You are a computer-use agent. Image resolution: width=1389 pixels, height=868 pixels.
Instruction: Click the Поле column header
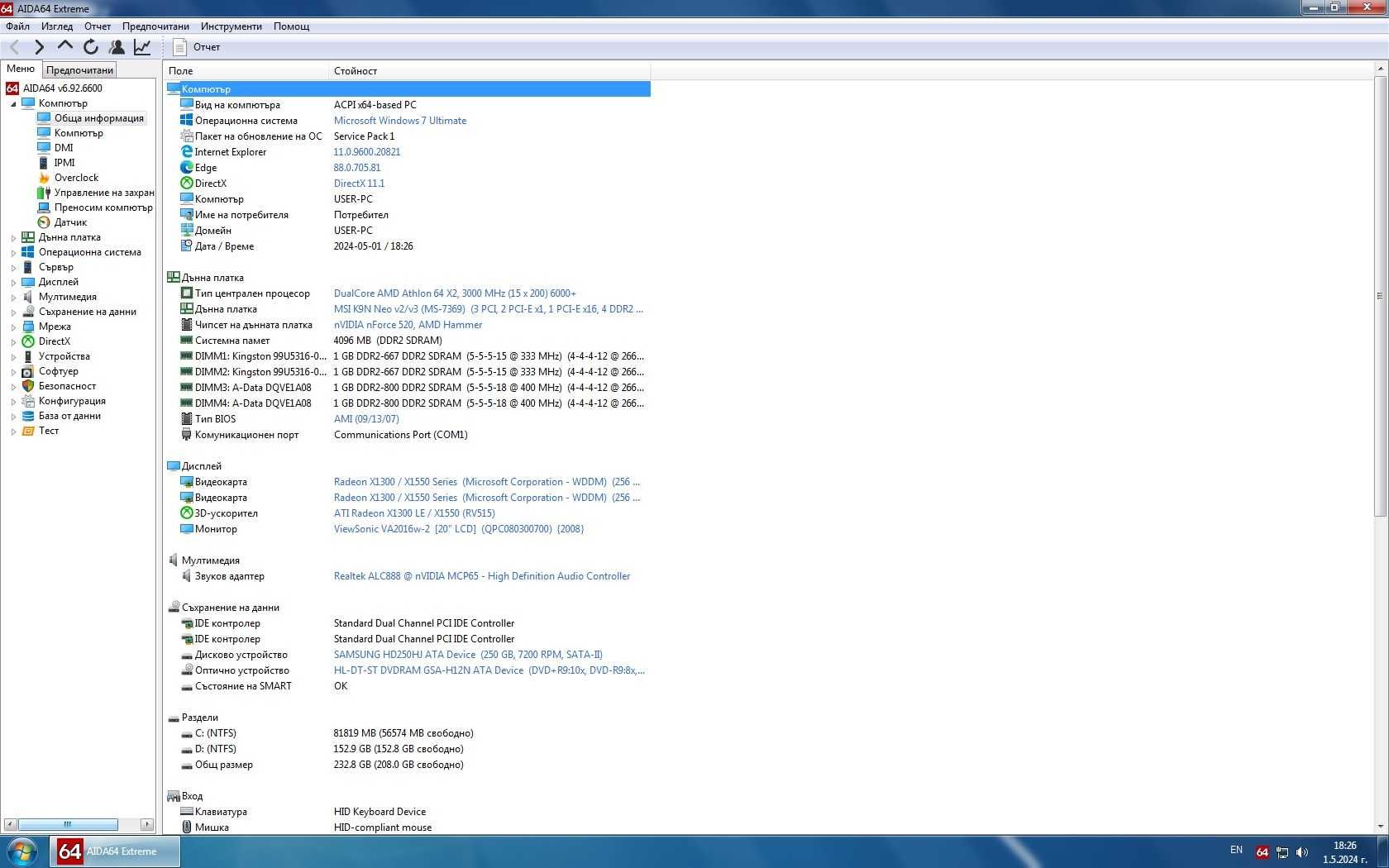[246, 71]
